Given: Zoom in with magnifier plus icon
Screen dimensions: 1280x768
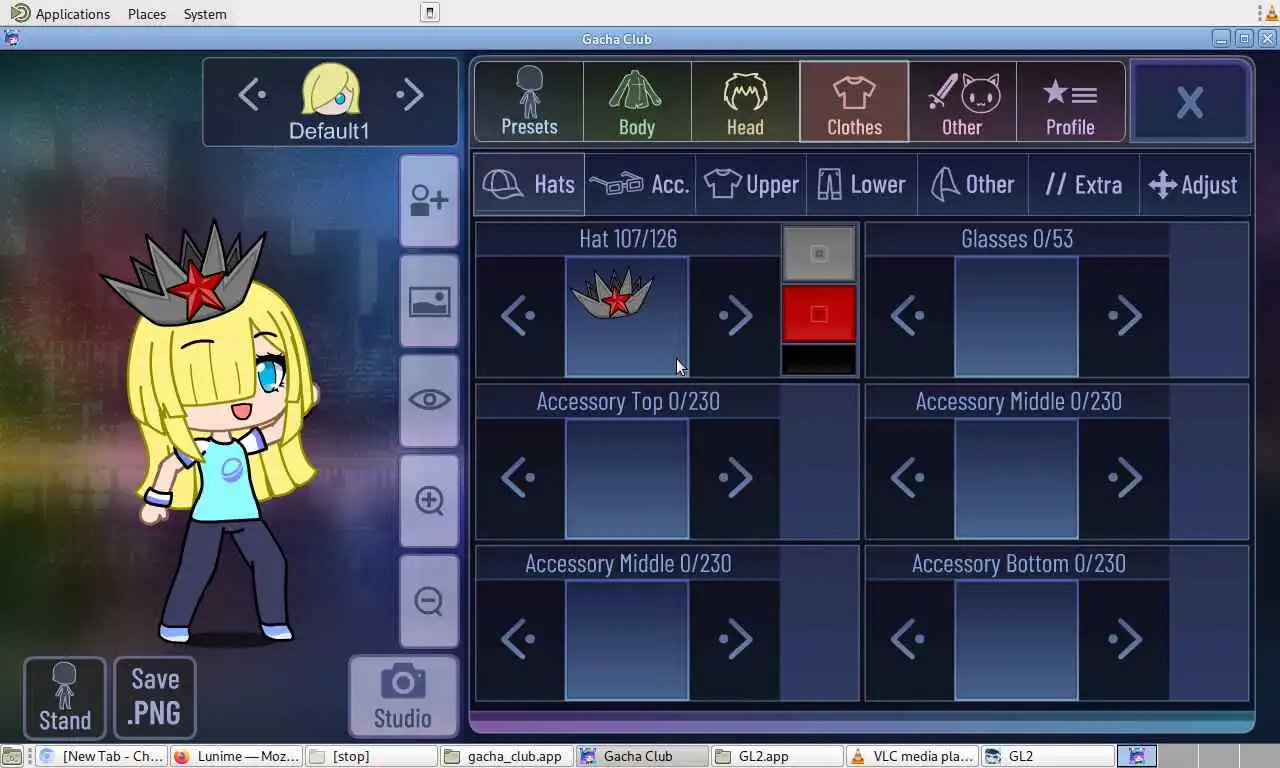Looking at the screenshot, I should (x=429, y=500).
